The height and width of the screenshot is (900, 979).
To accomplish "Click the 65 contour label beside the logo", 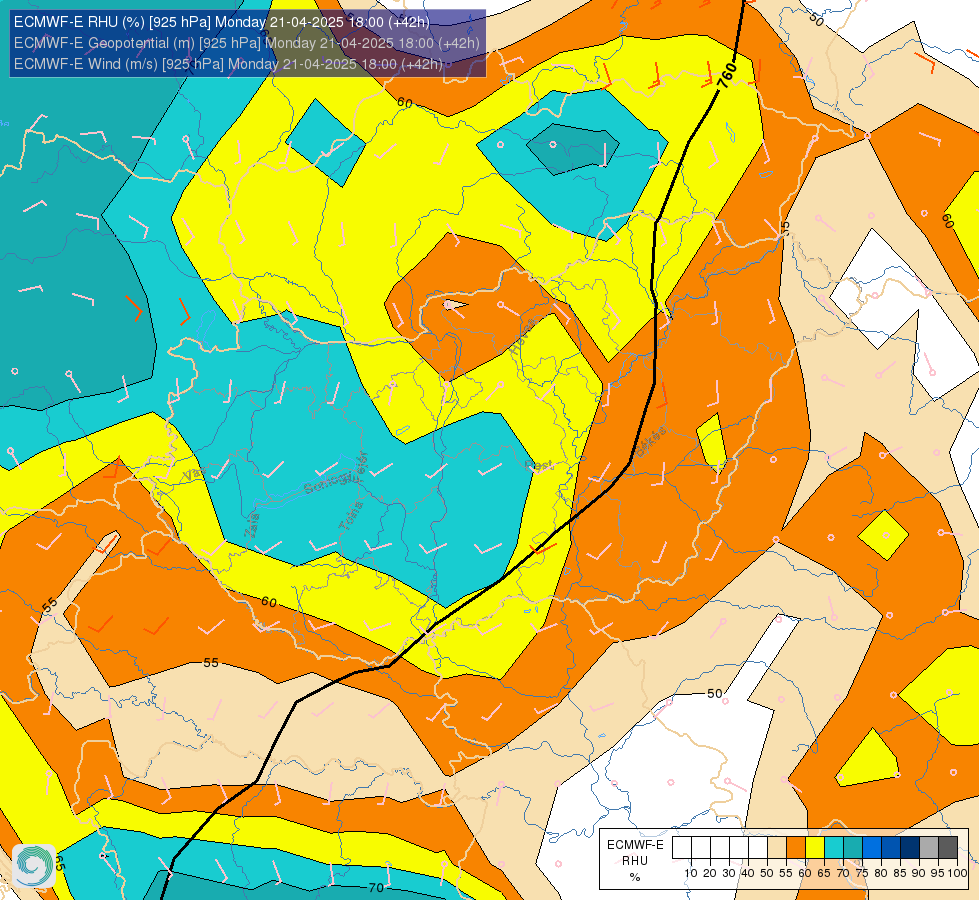I will click(x=59, y=863).
